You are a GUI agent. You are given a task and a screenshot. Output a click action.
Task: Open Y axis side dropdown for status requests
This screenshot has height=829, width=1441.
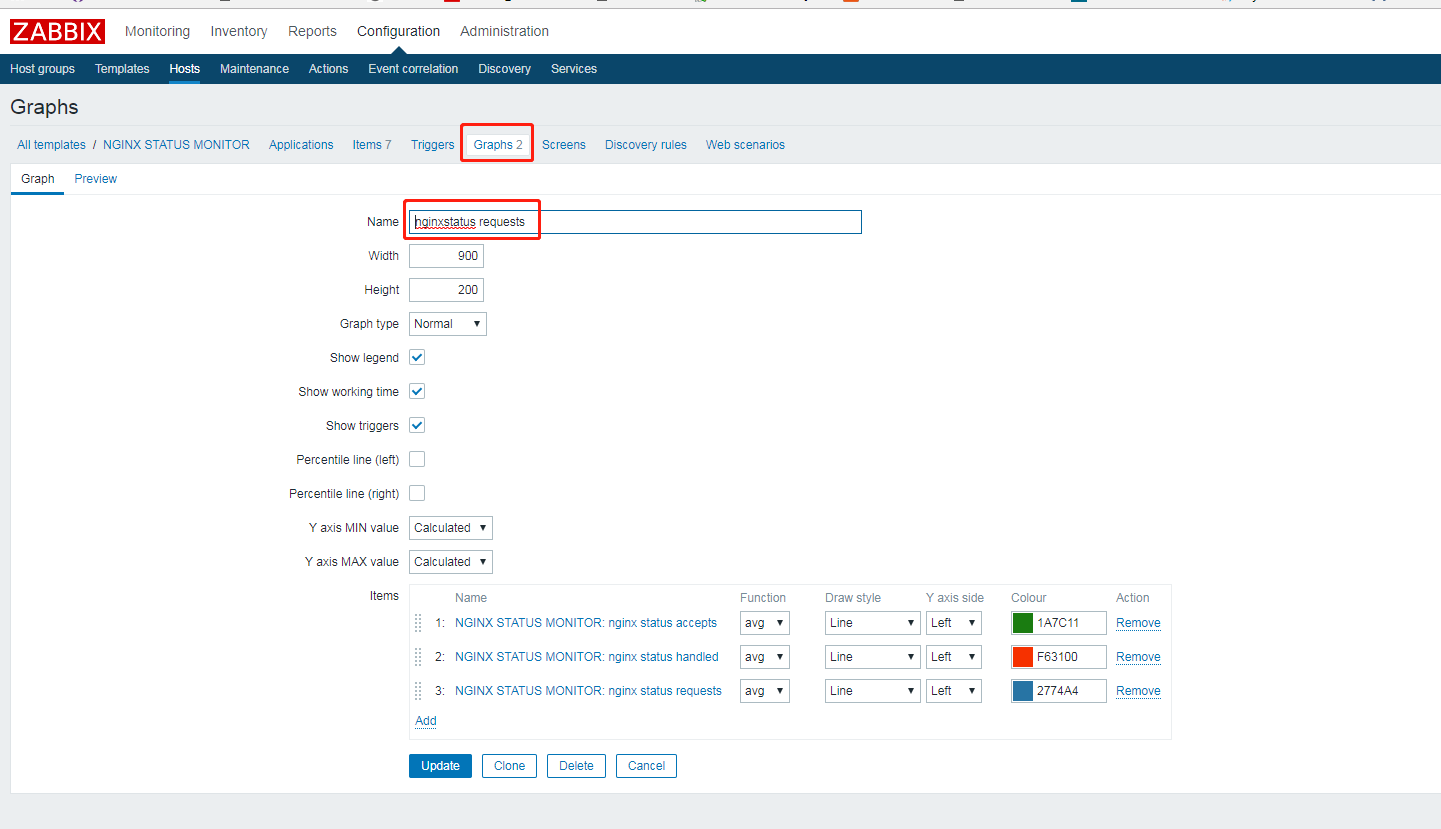(x=954, y=691)
